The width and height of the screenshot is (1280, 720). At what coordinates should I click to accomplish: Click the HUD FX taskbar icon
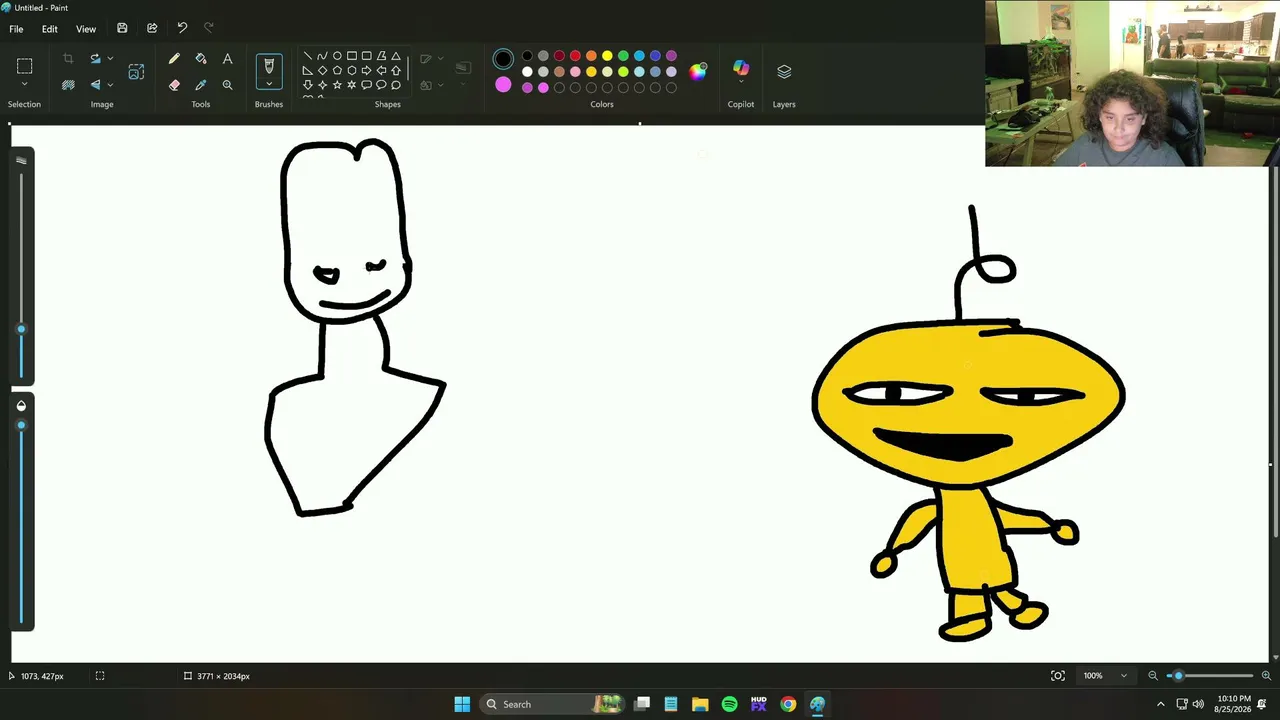tap(759, 704)
